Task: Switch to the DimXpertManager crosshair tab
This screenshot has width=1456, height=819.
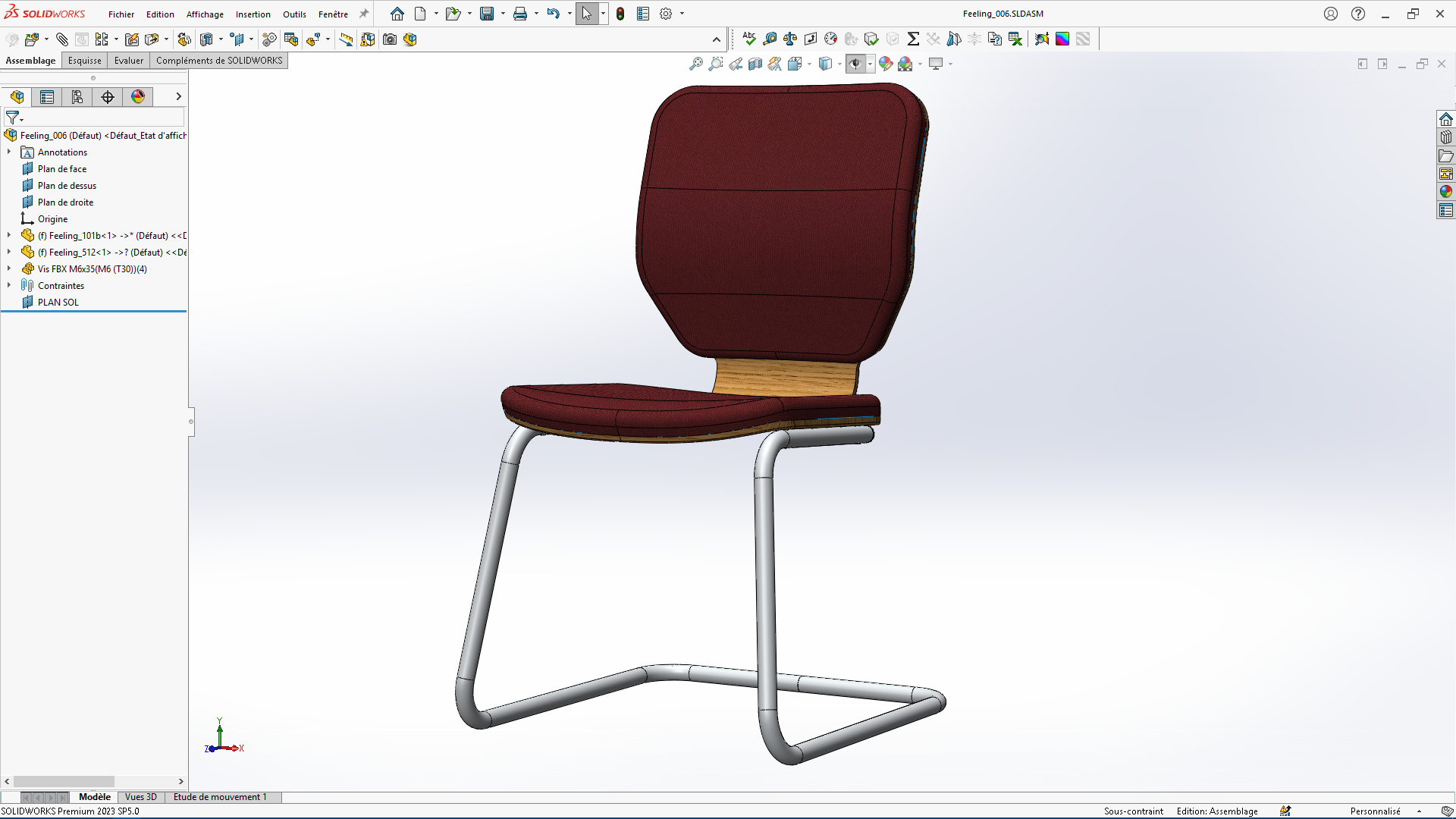Action: [108, 97]
